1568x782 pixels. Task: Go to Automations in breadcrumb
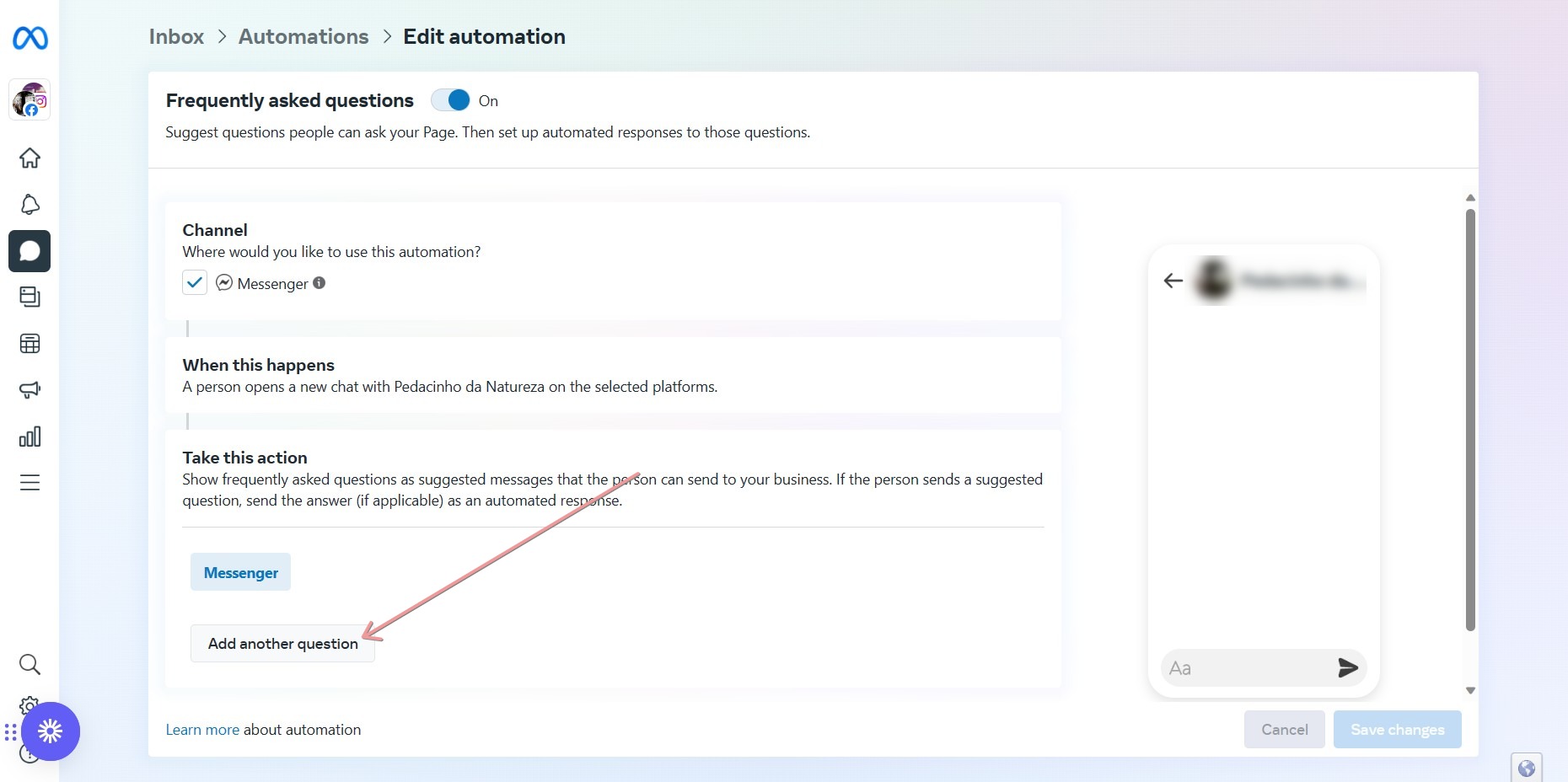[x=303, y=37]
